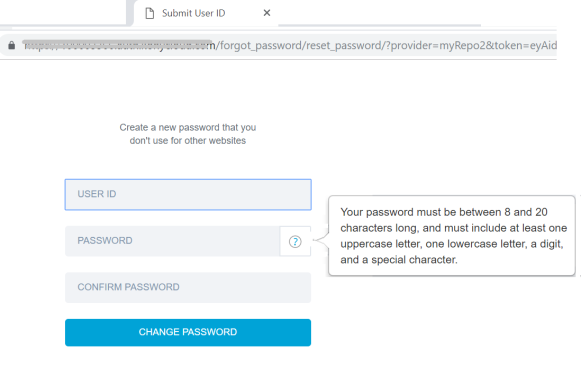The image size is (581, 367).
Task: Click the password help question mark icon
Action: tap(295, 242)
